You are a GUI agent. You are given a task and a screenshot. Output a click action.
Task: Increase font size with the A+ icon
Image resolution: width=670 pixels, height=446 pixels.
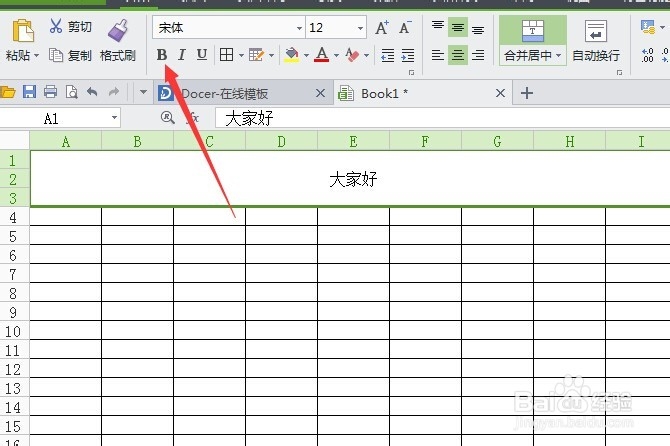pyautogui.click(x=382, y=28)
